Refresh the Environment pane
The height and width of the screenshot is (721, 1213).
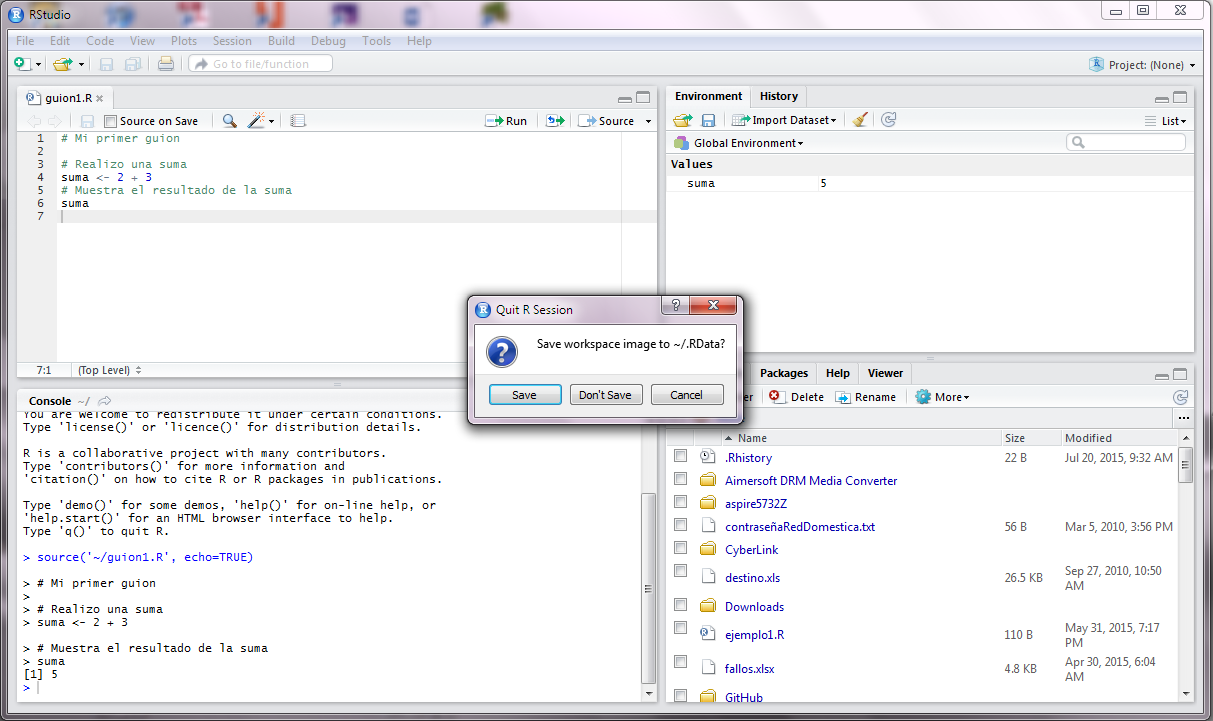tap(888, 120)
